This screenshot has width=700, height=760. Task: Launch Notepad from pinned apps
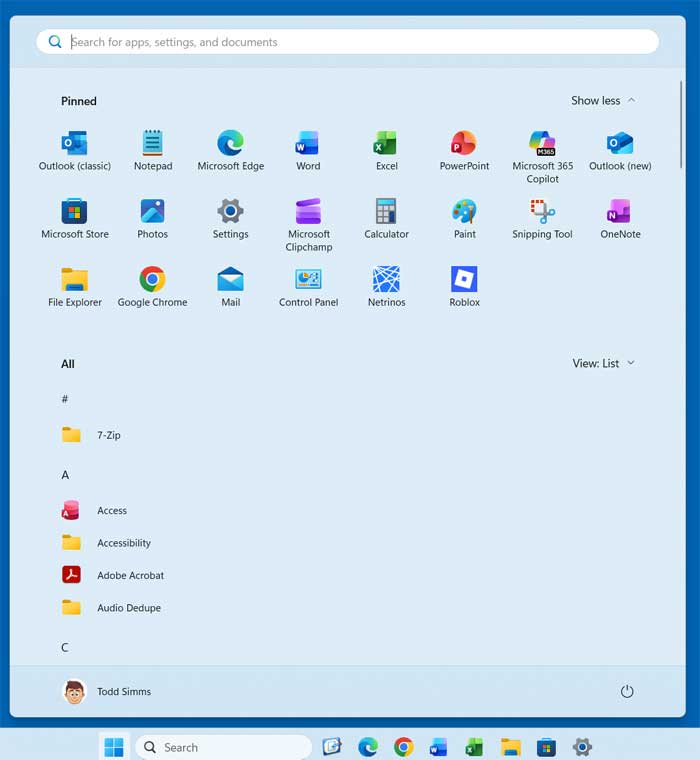[153, 150]
